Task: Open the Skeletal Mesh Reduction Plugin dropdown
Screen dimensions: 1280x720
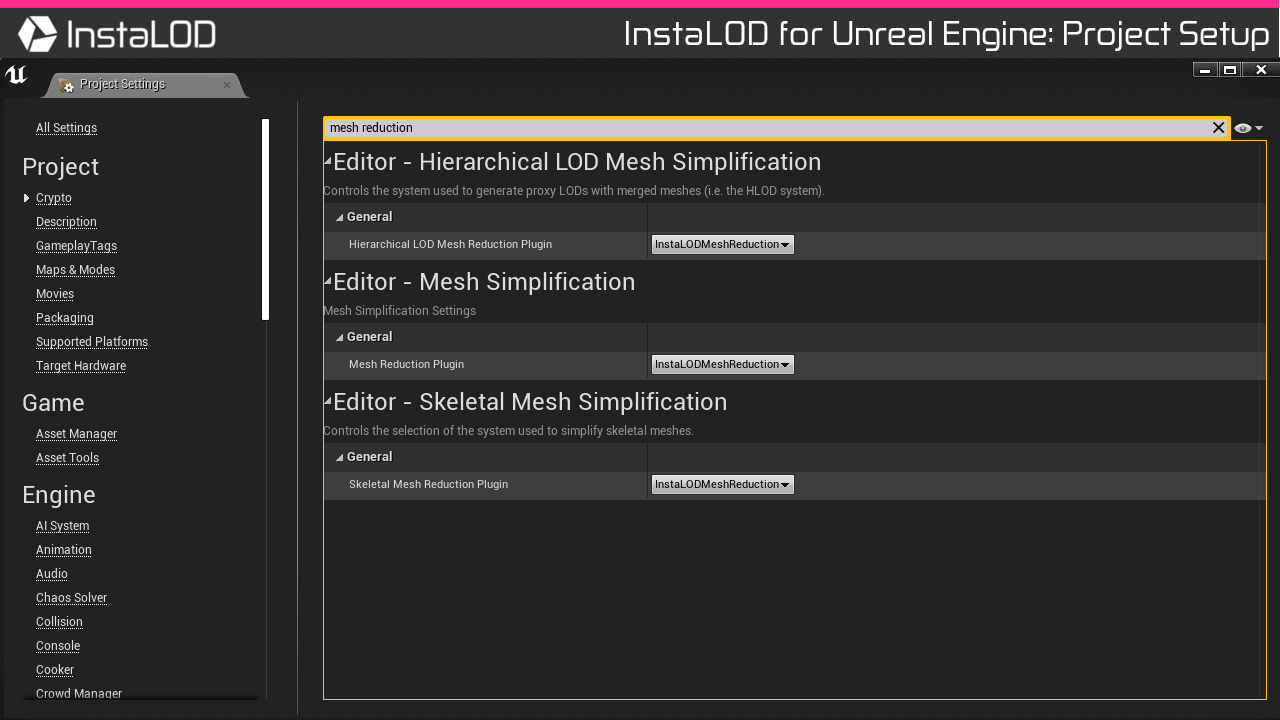Action: click(722, 484)
